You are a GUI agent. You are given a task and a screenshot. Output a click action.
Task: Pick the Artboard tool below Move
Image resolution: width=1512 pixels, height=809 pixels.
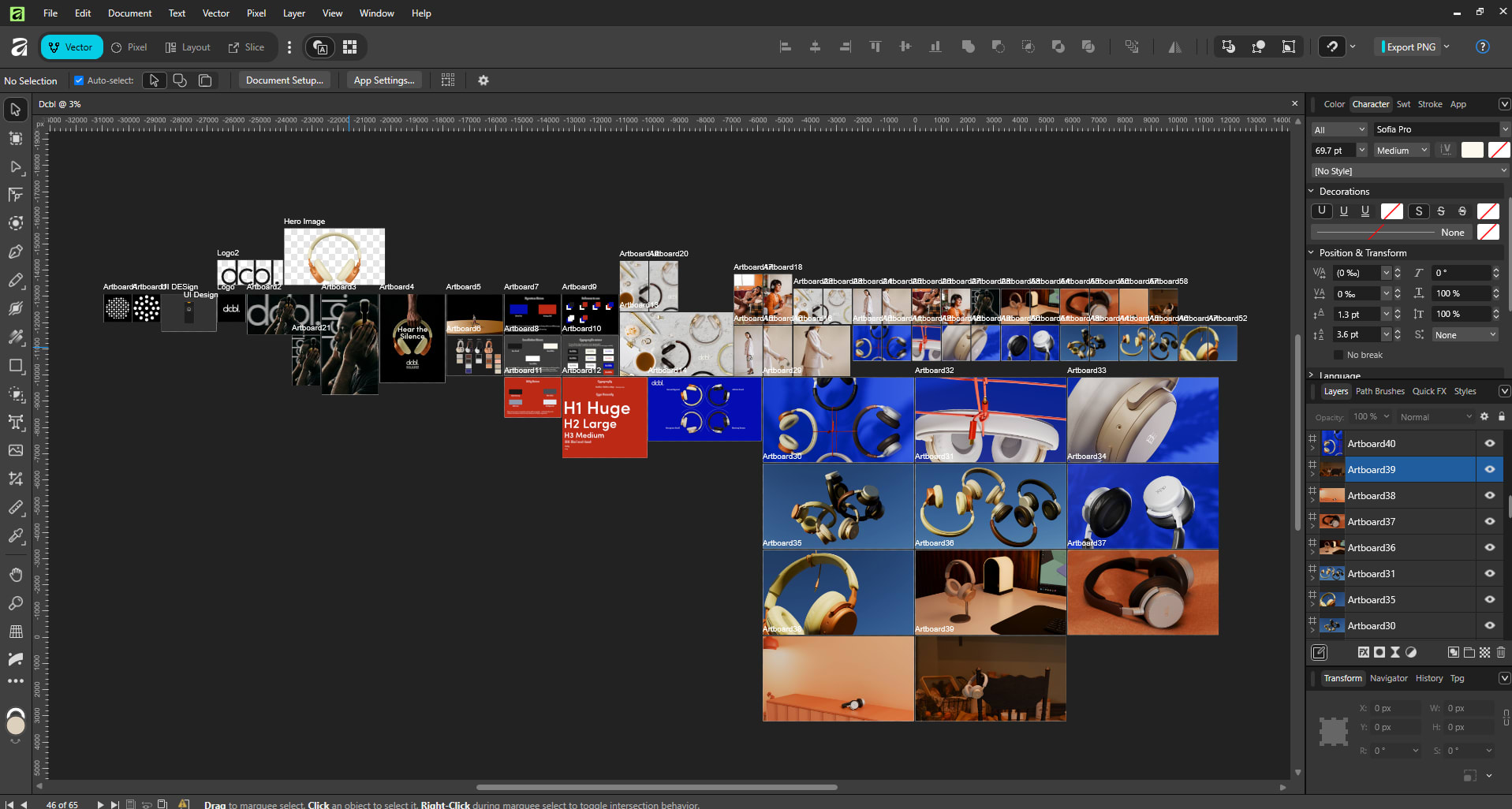tap(15, 139)
